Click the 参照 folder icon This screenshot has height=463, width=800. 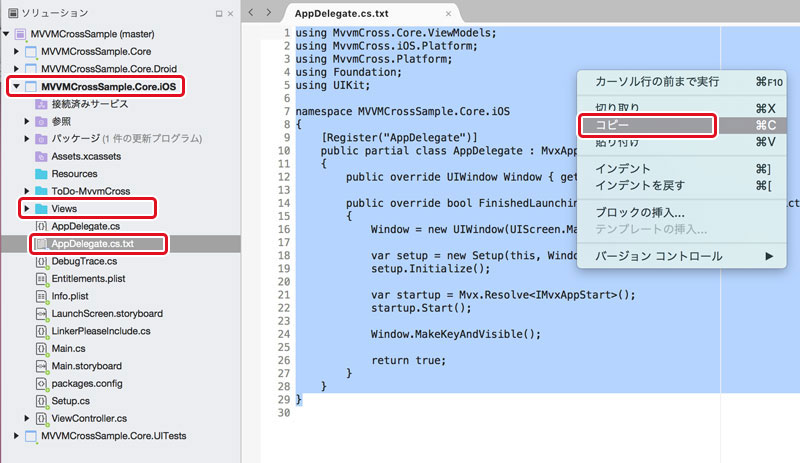coord(41,121)
